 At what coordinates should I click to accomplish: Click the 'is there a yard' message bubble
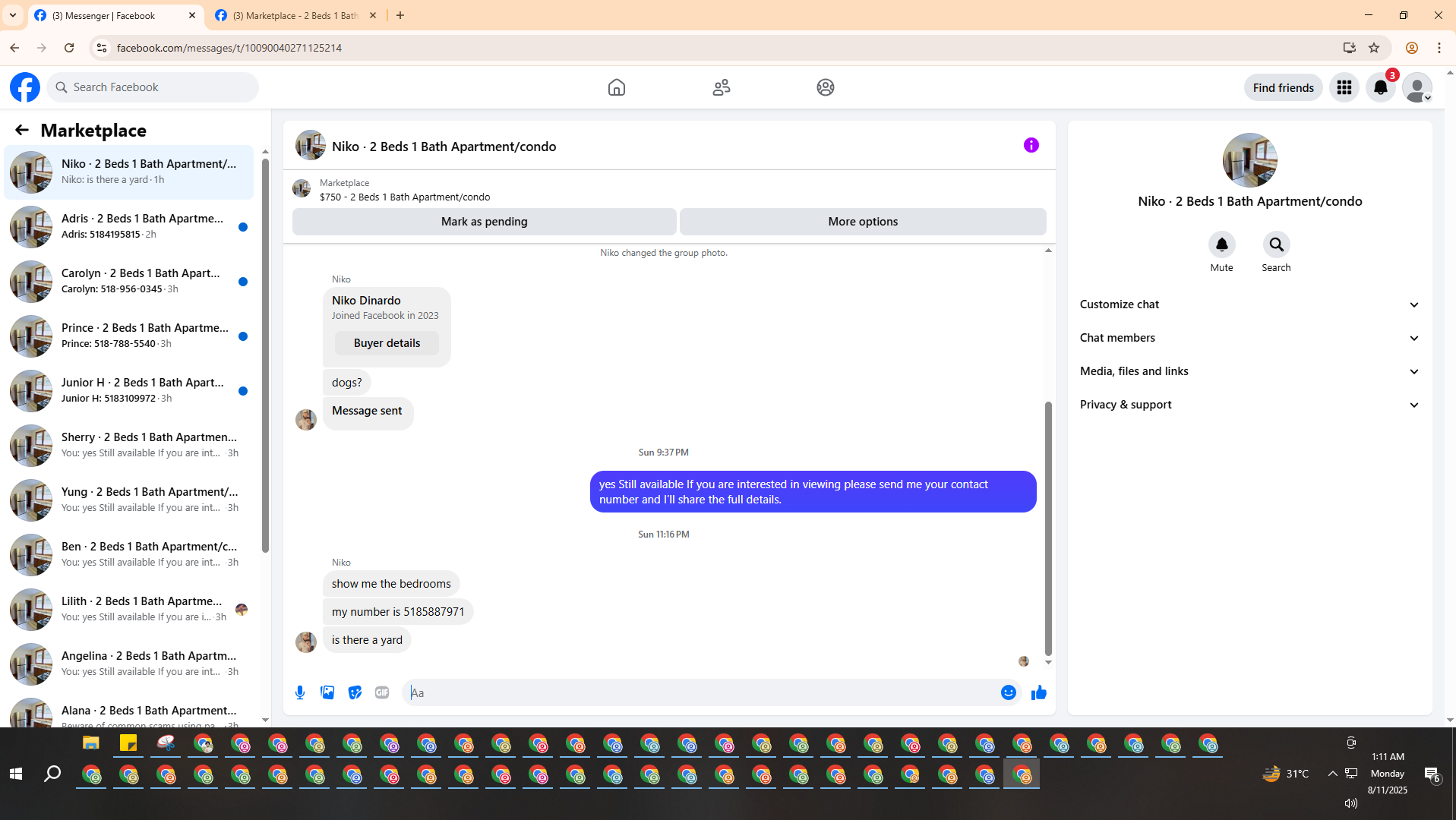pos(367,640)
